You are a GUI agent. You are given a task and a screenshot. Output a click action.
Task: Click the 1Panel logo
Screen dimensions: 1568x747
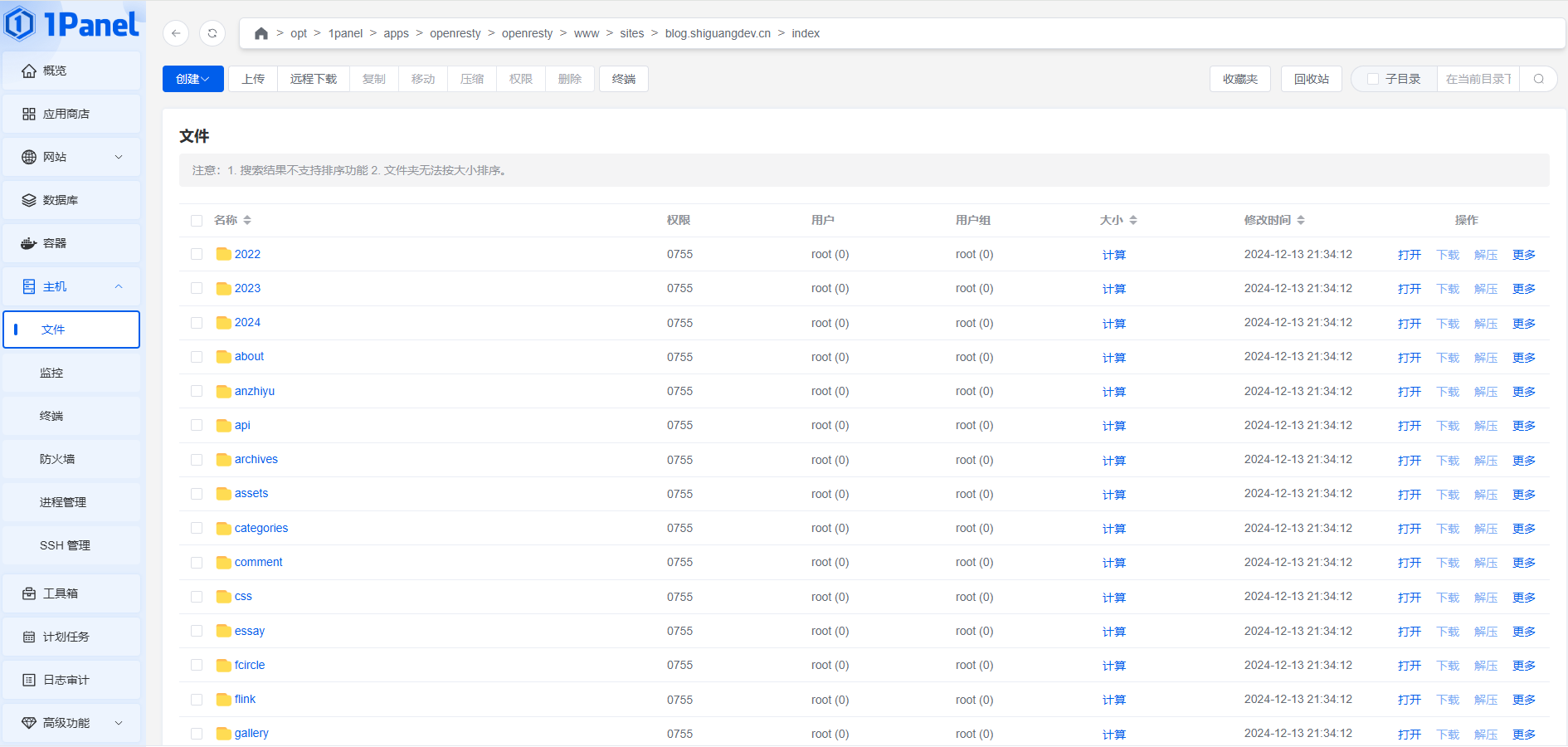coord(71,23)
